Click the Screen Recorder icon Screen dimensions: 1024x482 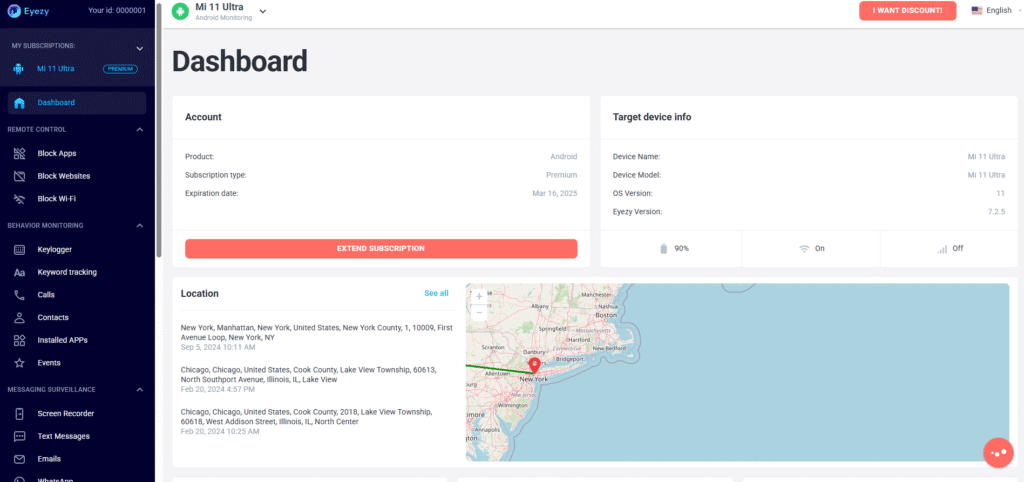coord(20,413)
